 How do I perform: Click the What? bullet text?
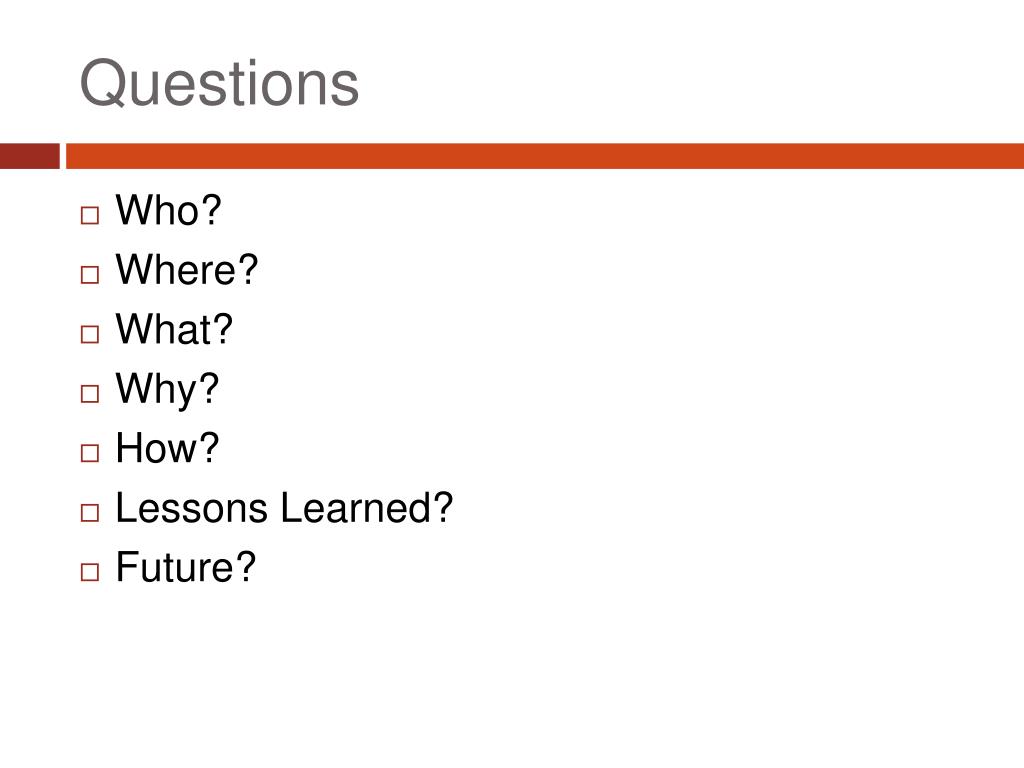pyautogui.click(x=174, y=329)
